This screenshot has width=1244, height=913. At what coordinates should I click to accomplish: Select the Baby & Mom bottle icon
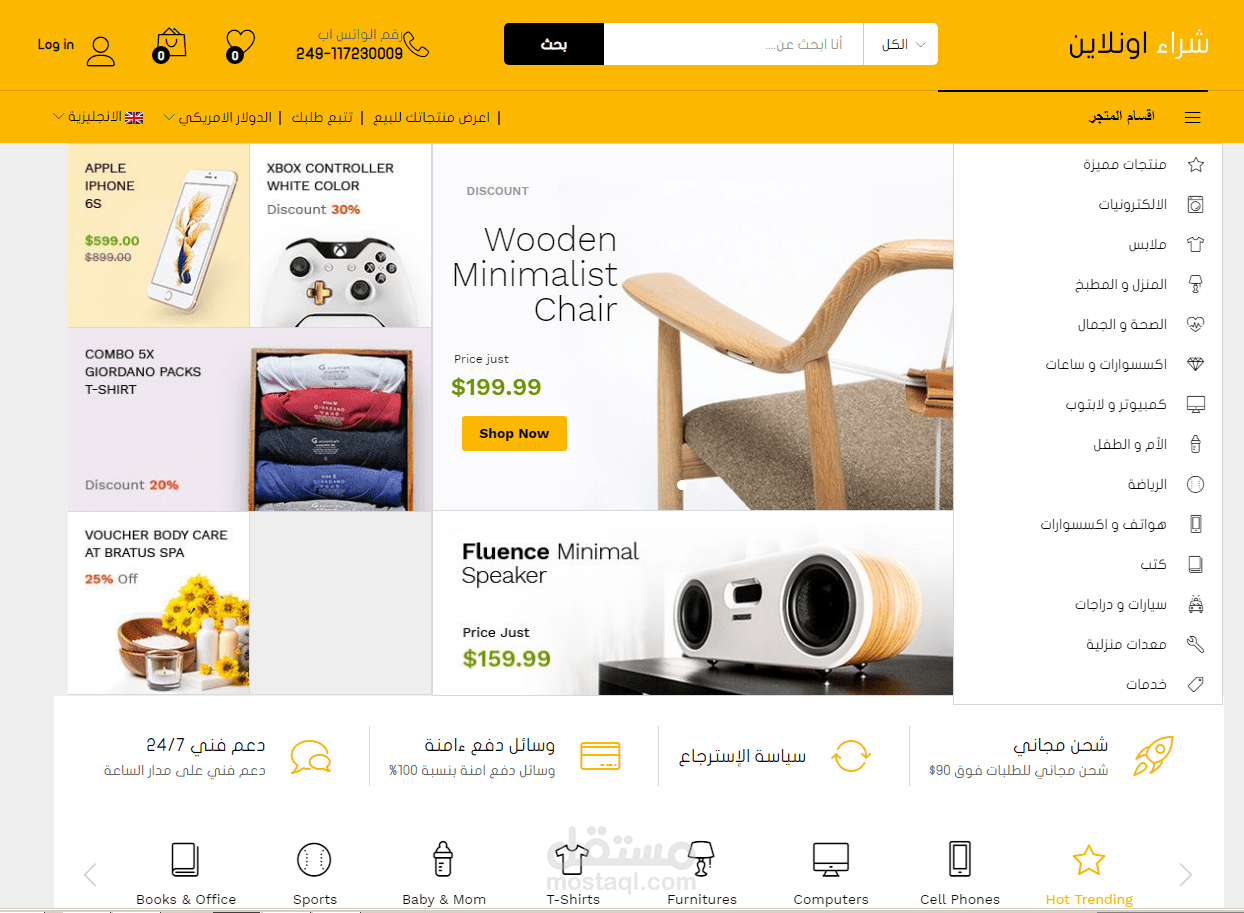click(x=442, y=859)
